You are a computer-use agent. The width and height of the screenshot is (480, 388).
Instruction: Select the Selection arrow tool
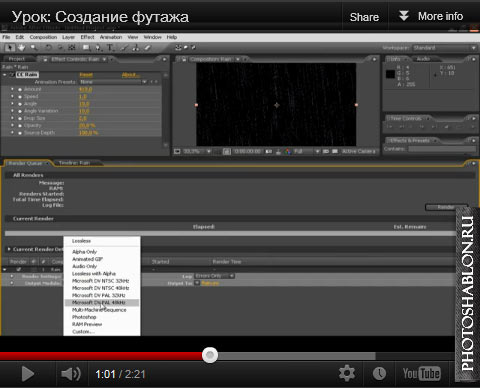click(10, 48)
